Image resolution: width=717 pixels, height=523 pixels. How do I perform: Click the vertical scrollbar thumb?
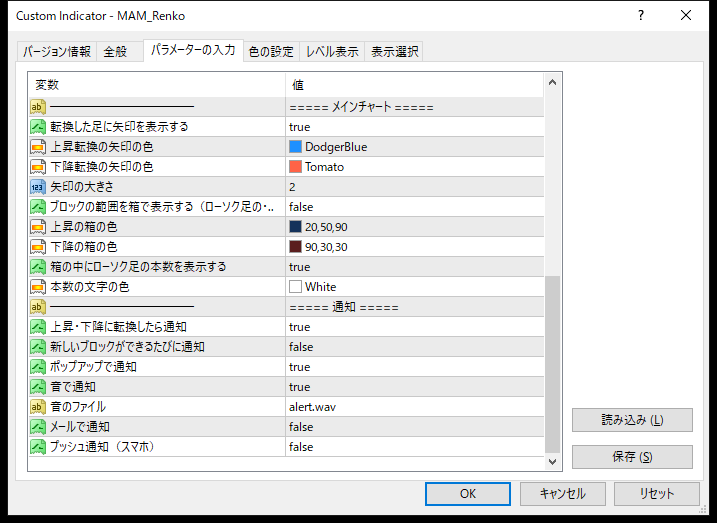[552, 364]
